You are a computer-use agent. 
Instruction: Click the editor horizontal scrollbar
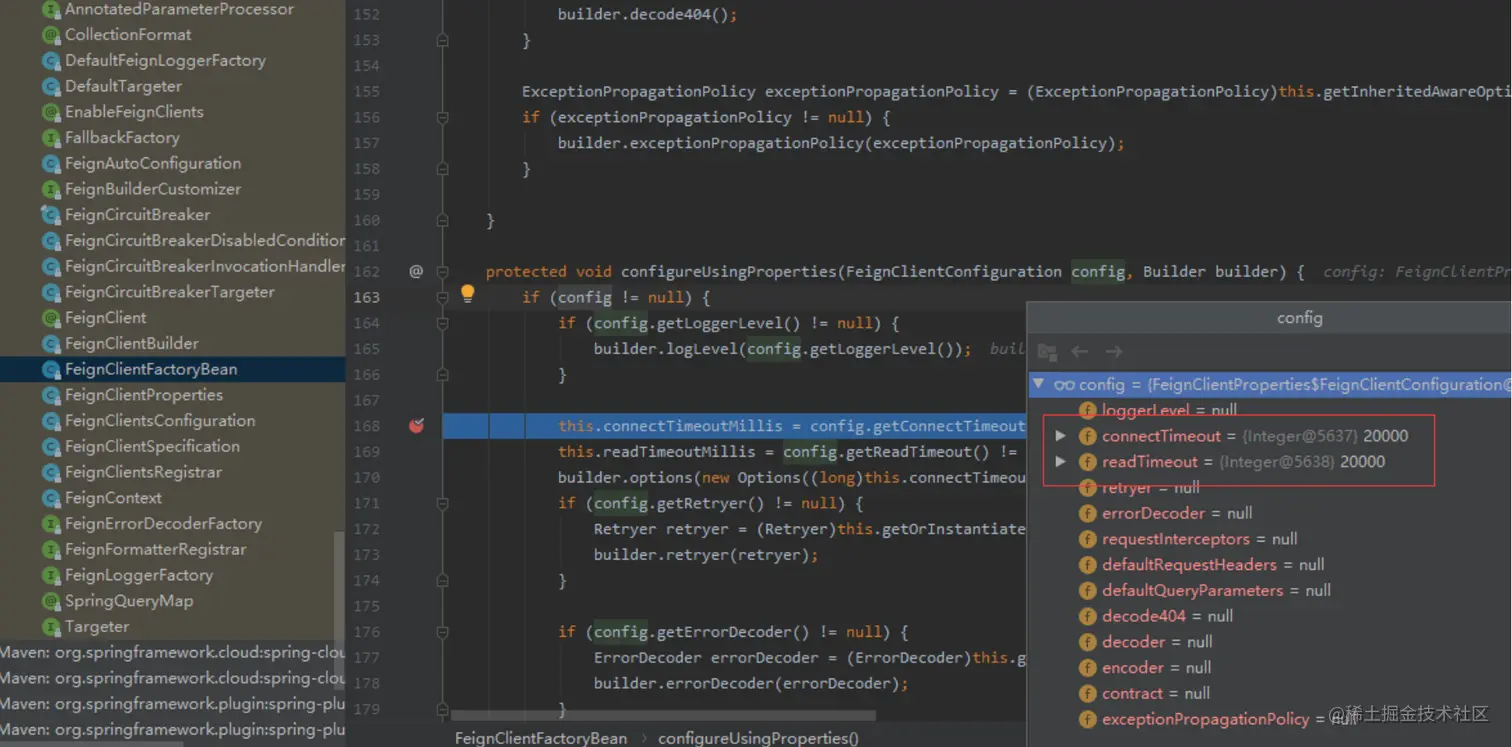(663, 716)
